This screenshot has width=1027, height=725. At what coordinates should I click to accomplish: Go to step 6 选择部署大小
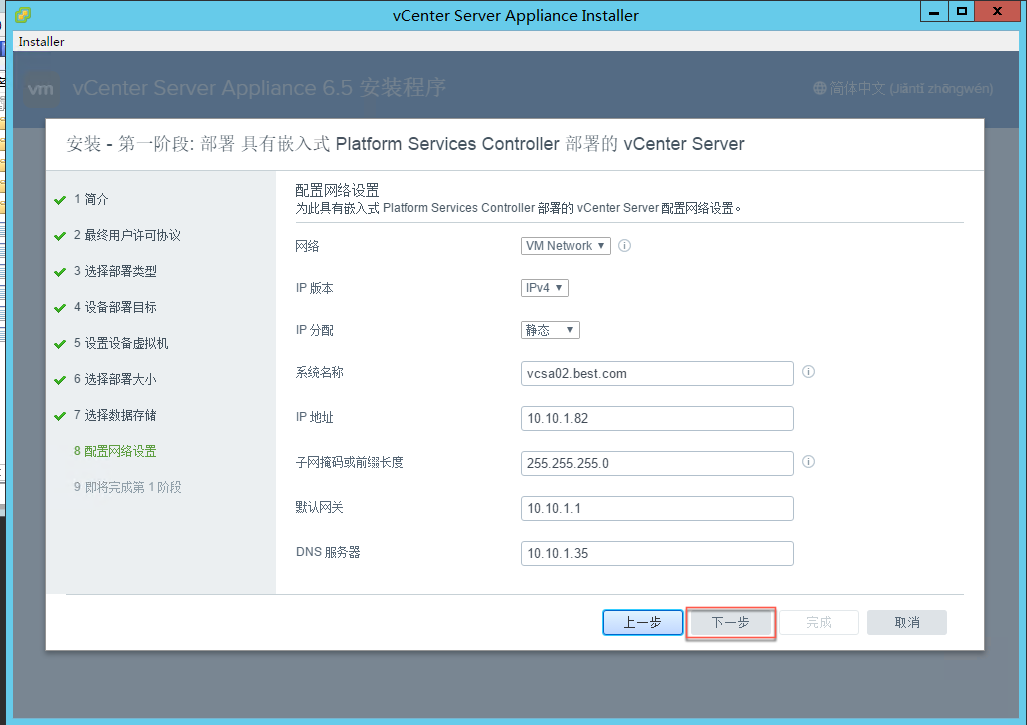pyautogui.click(x=115, y=379)
